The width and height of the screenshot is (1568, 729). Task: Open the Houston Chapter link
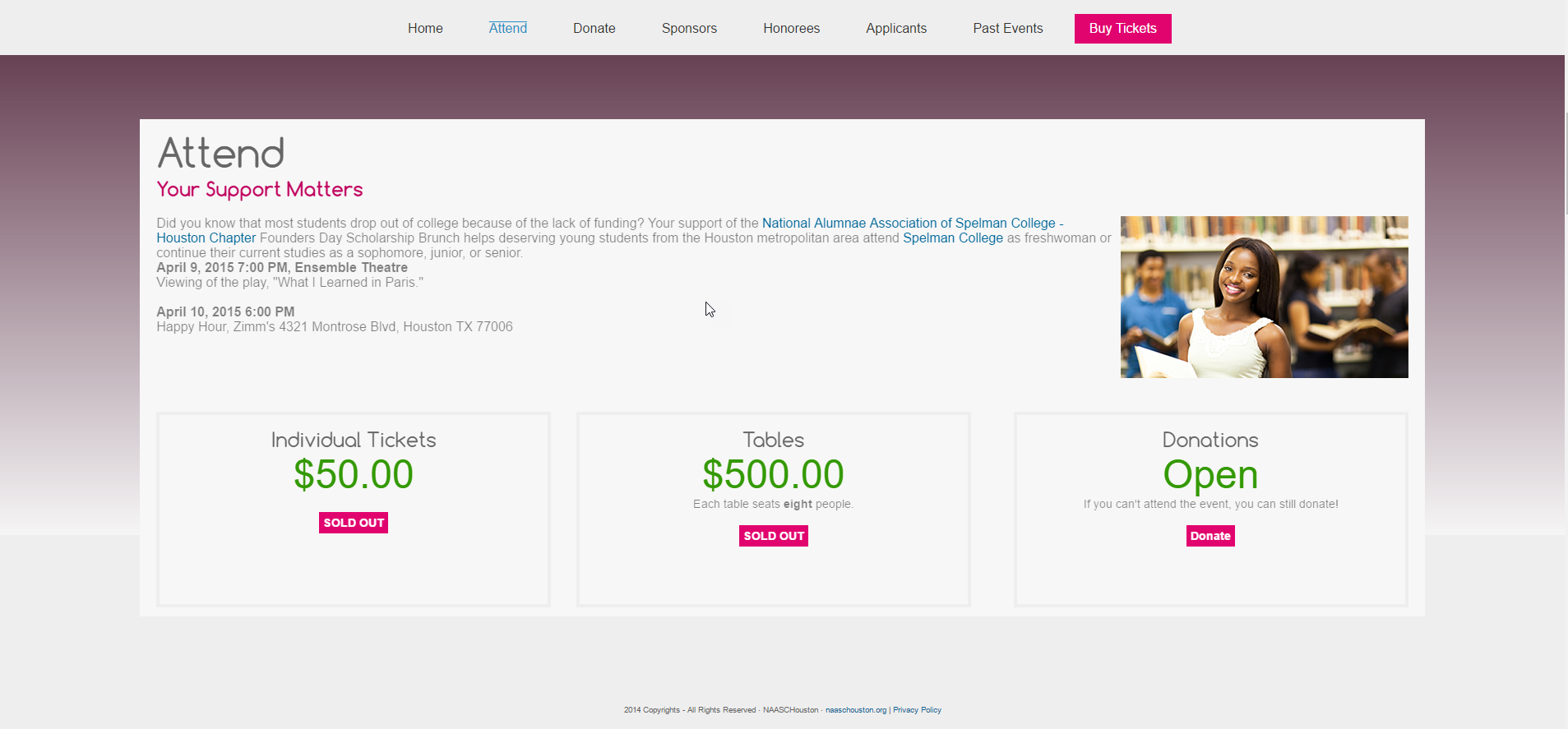pos(206,238)
